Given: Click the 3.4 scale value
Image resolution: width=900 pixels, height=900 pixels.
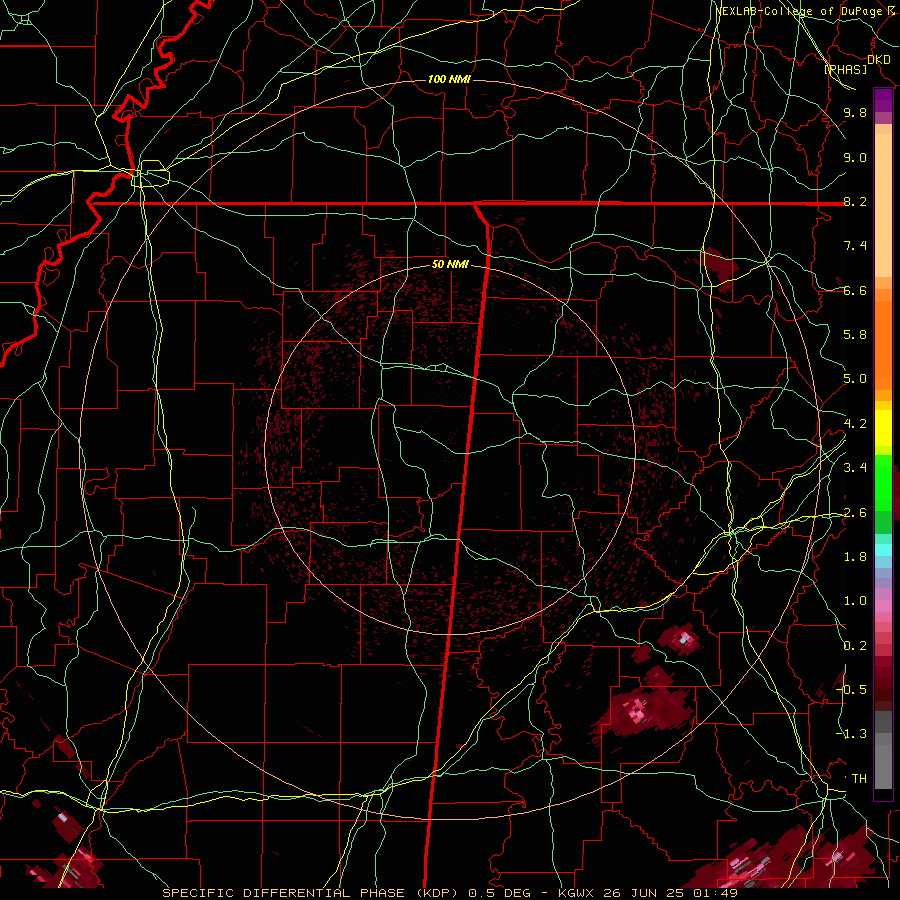Looking at the screenshot, I should coord(855,468).
